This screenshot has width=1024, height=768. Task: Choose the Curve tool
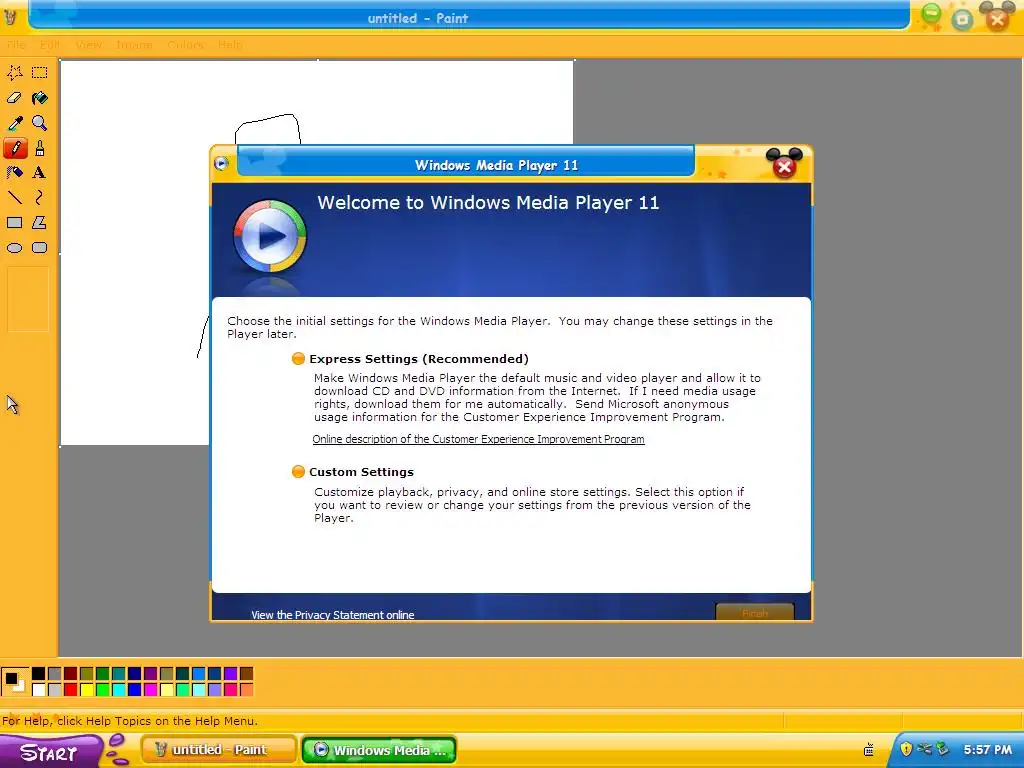tap(39, 197)
